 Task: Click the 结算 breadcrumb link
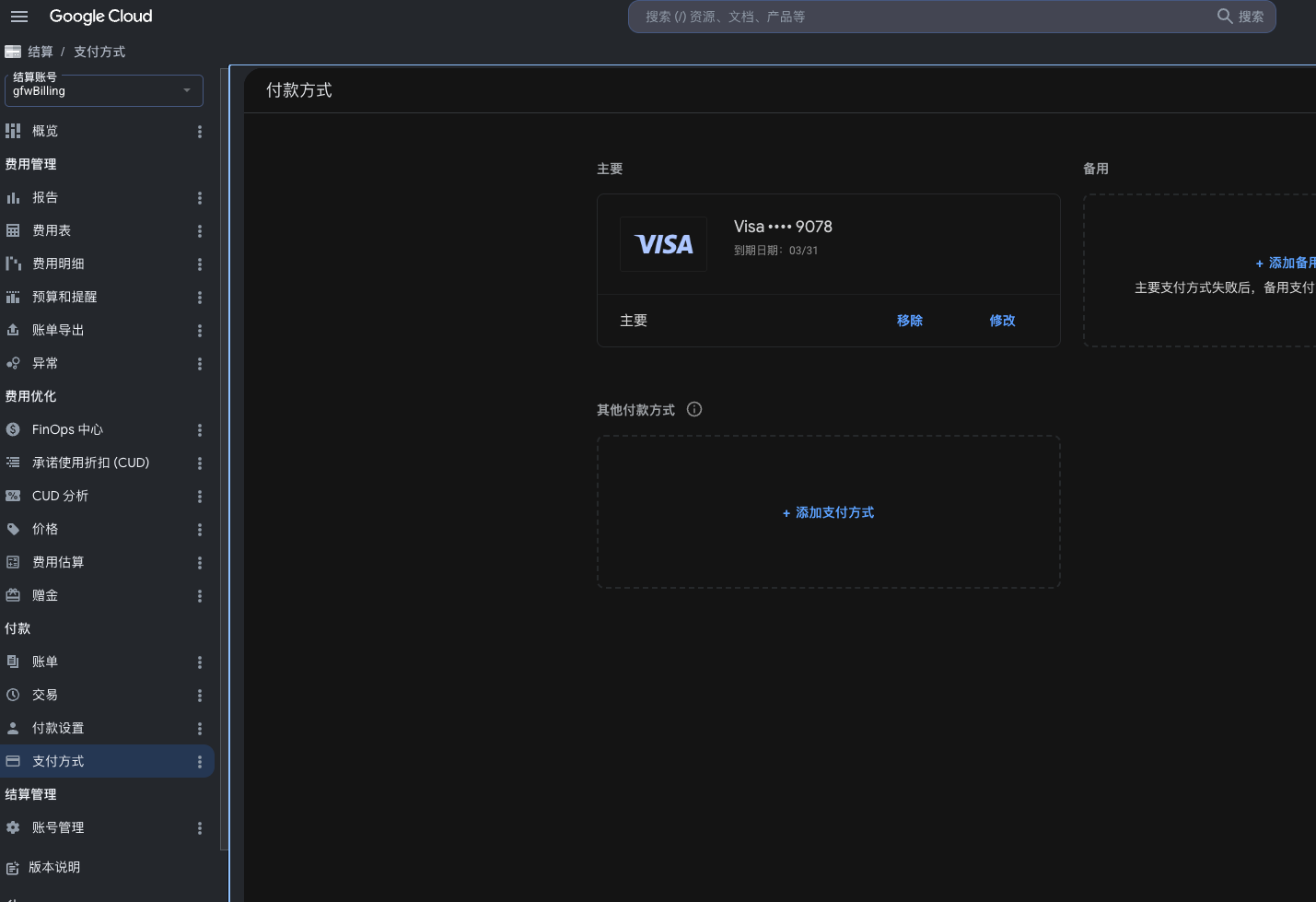pos(41,52)
